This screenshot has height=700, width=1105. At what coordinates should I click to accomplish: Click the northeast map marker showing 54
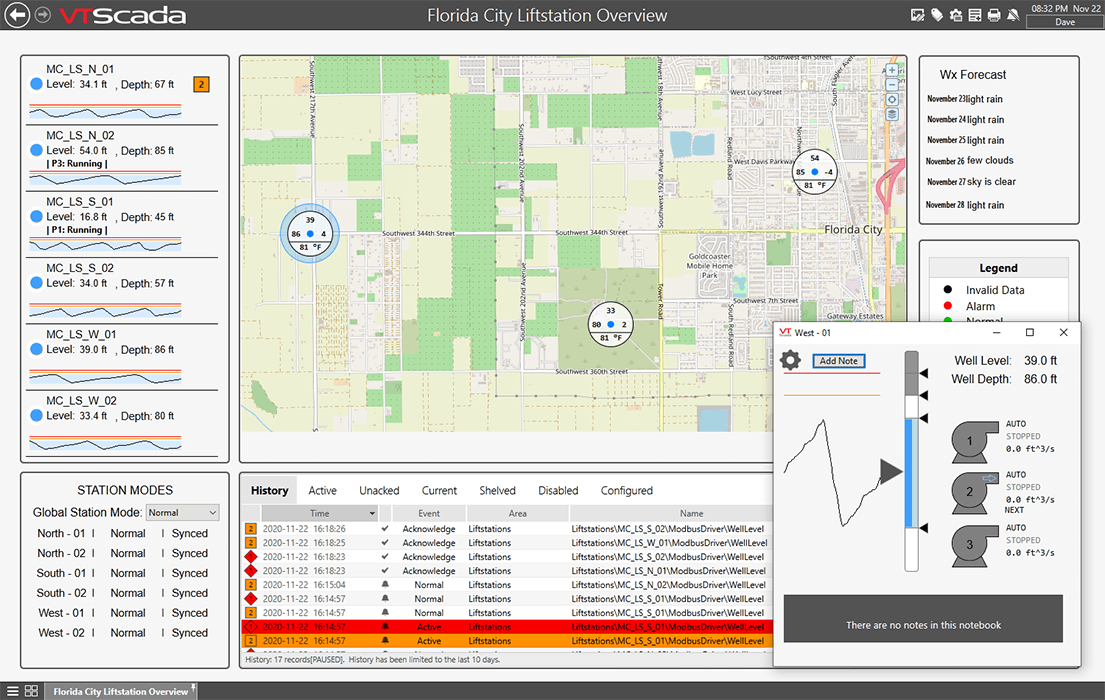tap(815, 171)
